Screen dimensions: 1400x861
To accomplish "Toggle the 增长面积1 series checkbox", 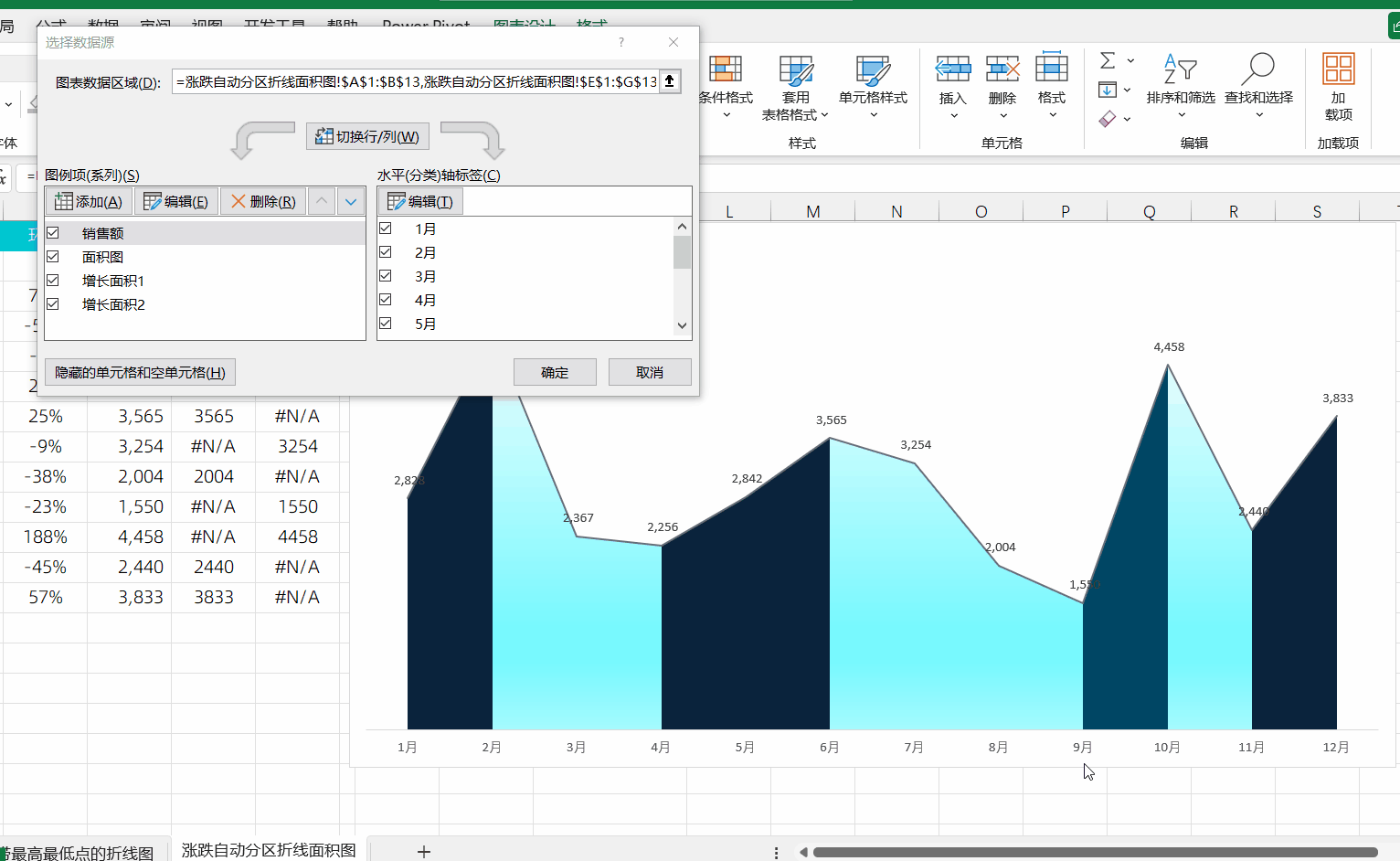I will point(53,281).
